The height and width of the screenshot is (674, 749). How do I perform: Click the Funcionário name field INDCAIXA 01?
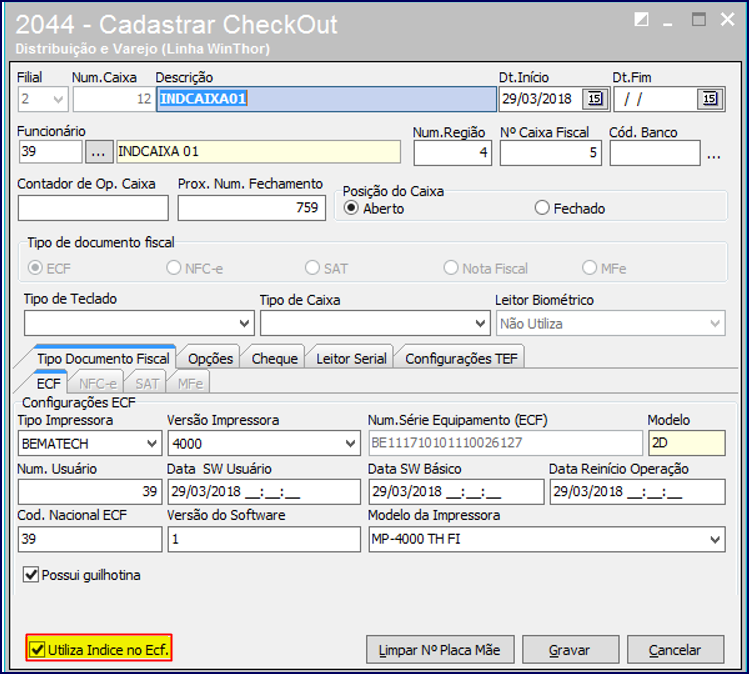tap(258, 152)
